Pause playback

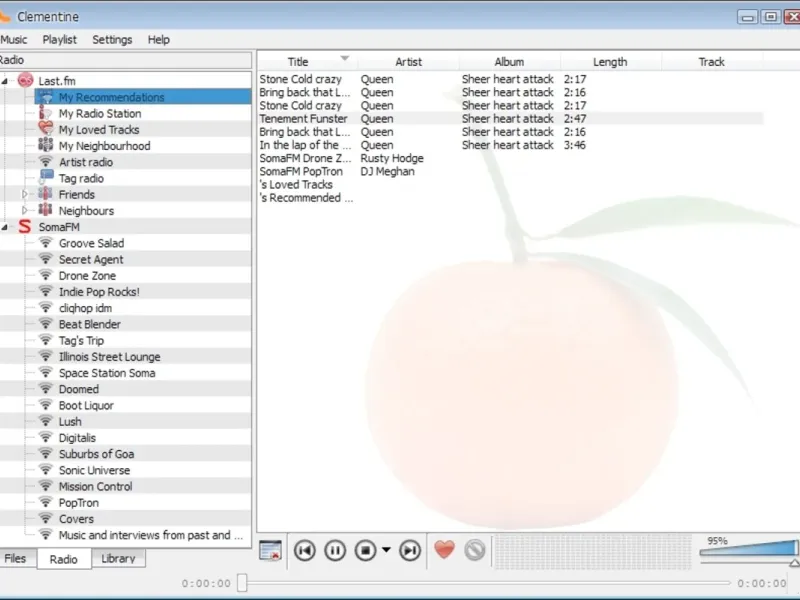tap(335, 551)
